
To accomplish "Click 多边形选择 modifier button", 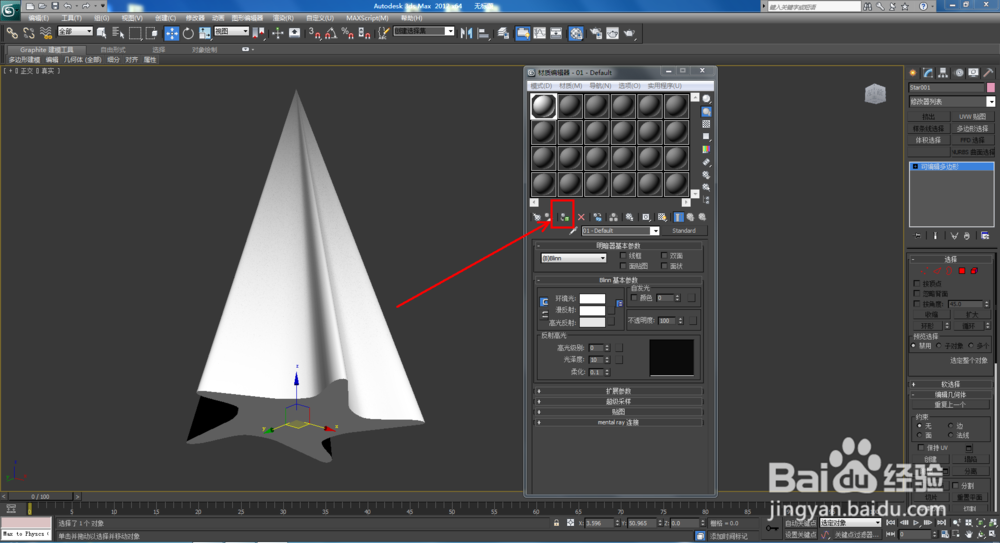I will pos(972,128).
